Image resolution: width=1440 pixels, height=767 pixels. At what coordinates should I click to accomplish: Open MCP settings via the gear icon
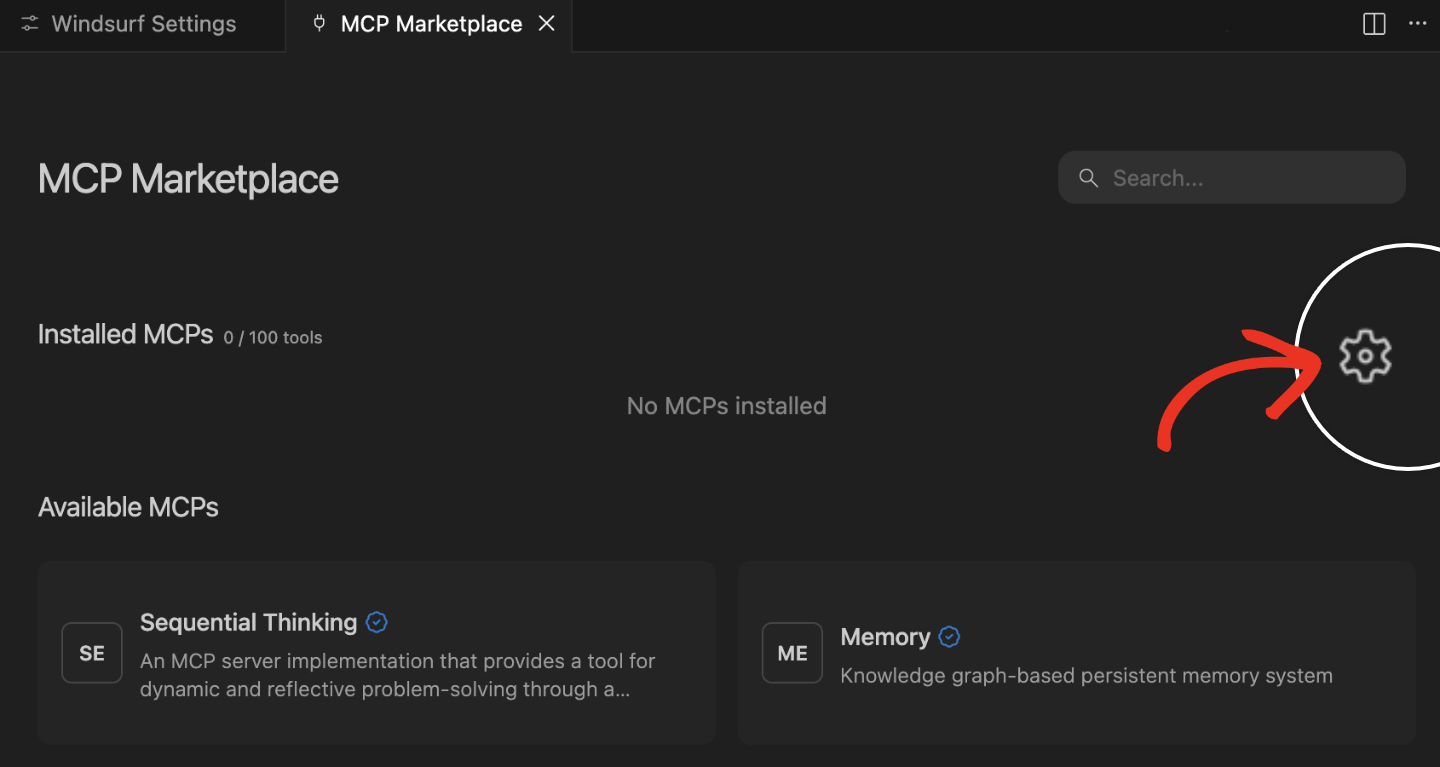click(1364, 355)
